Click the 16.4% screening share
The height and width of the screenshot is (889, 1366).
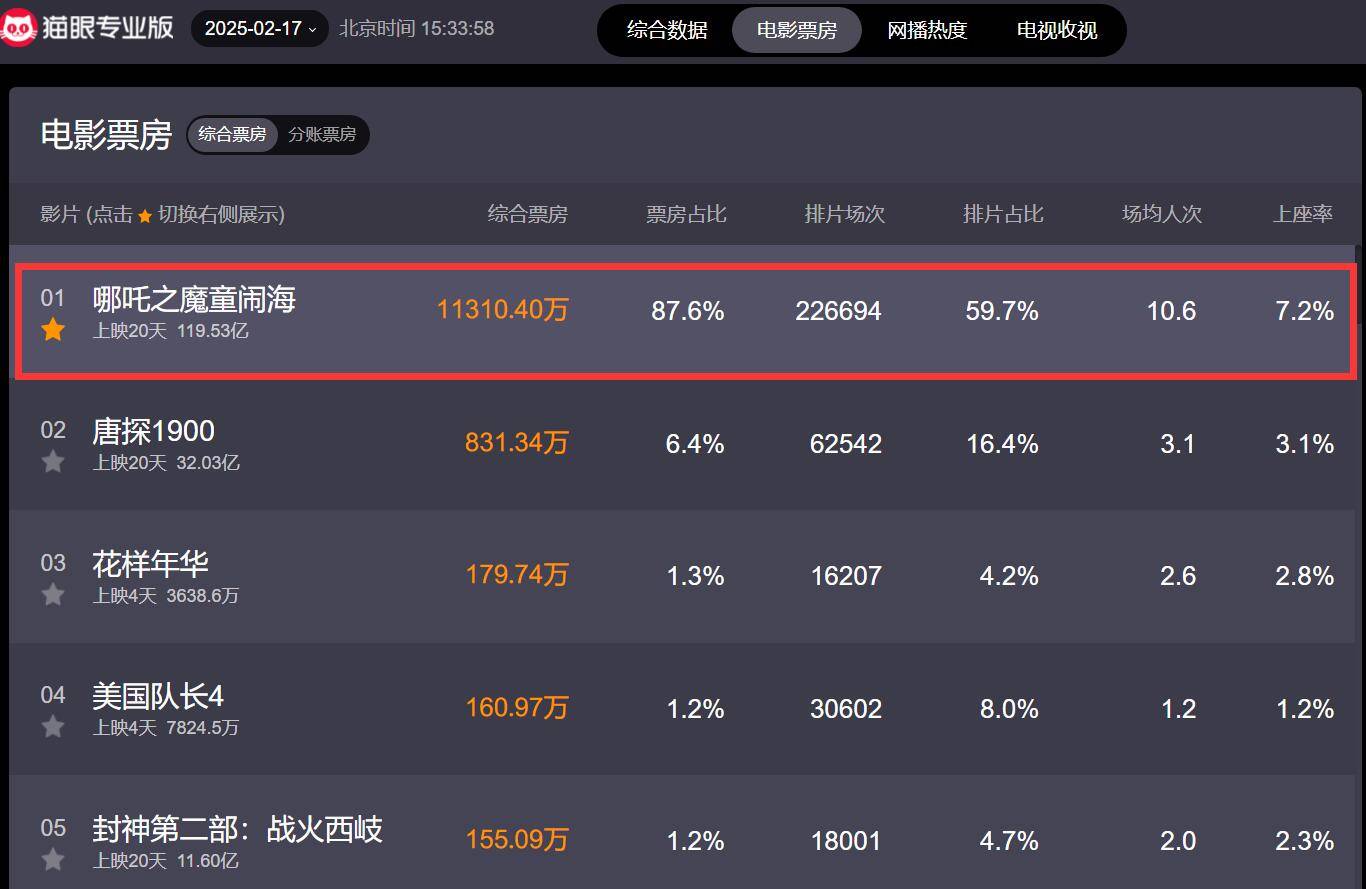tap(1002, 444)
